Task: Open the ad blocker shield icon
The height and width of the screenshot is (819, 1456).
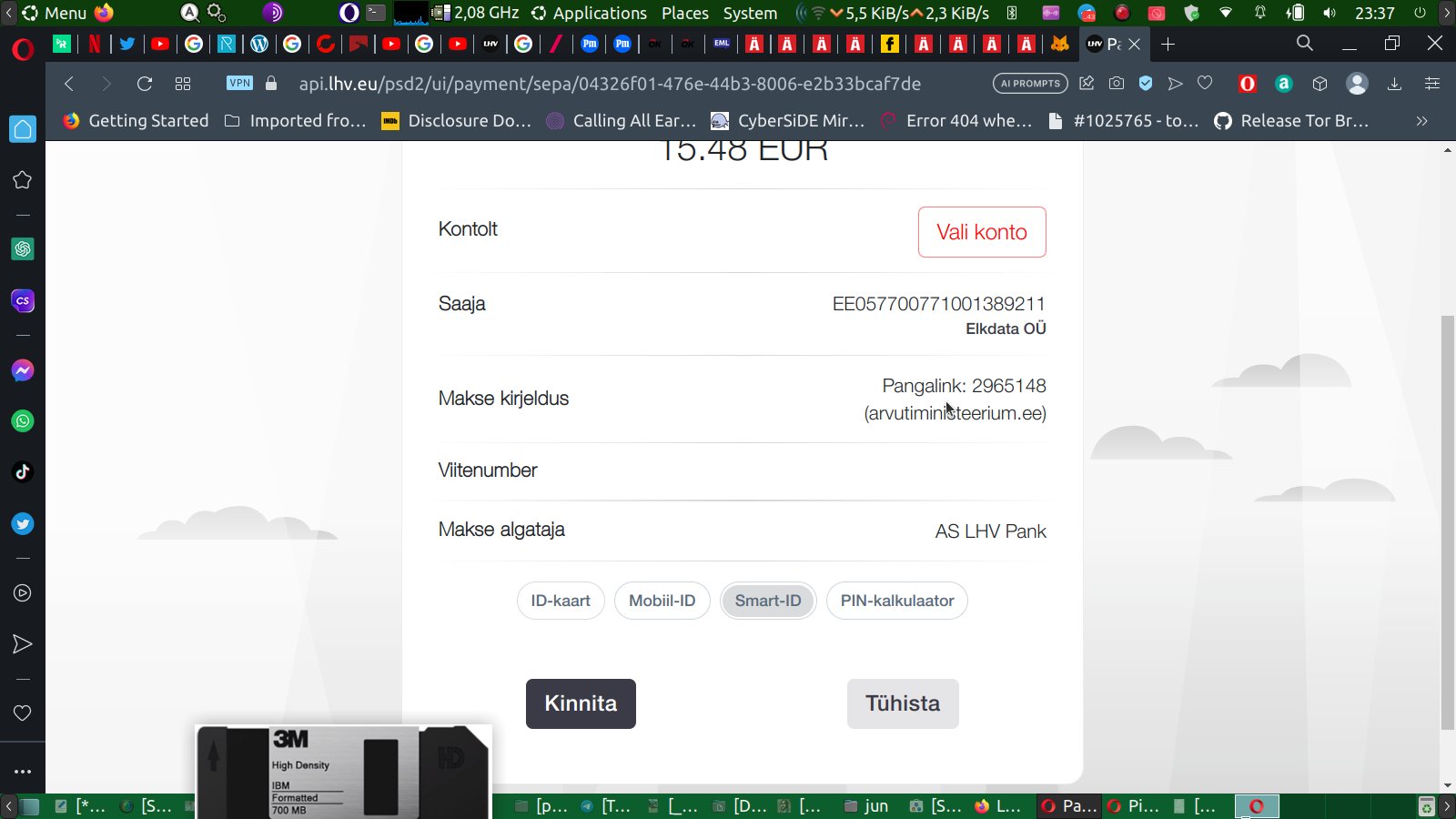Action: point(1146,84)
